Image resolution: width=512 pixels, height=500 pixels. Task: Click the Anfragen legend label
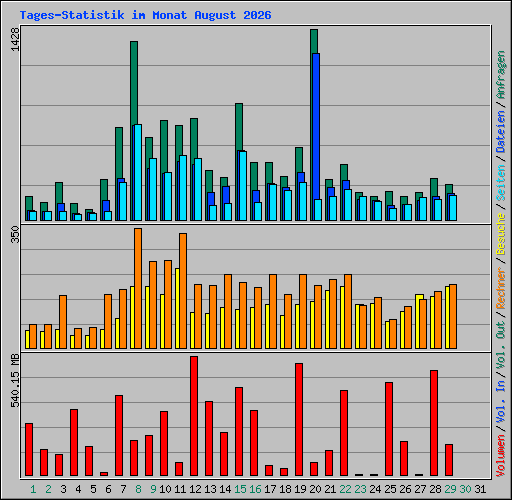coord(501,75)
